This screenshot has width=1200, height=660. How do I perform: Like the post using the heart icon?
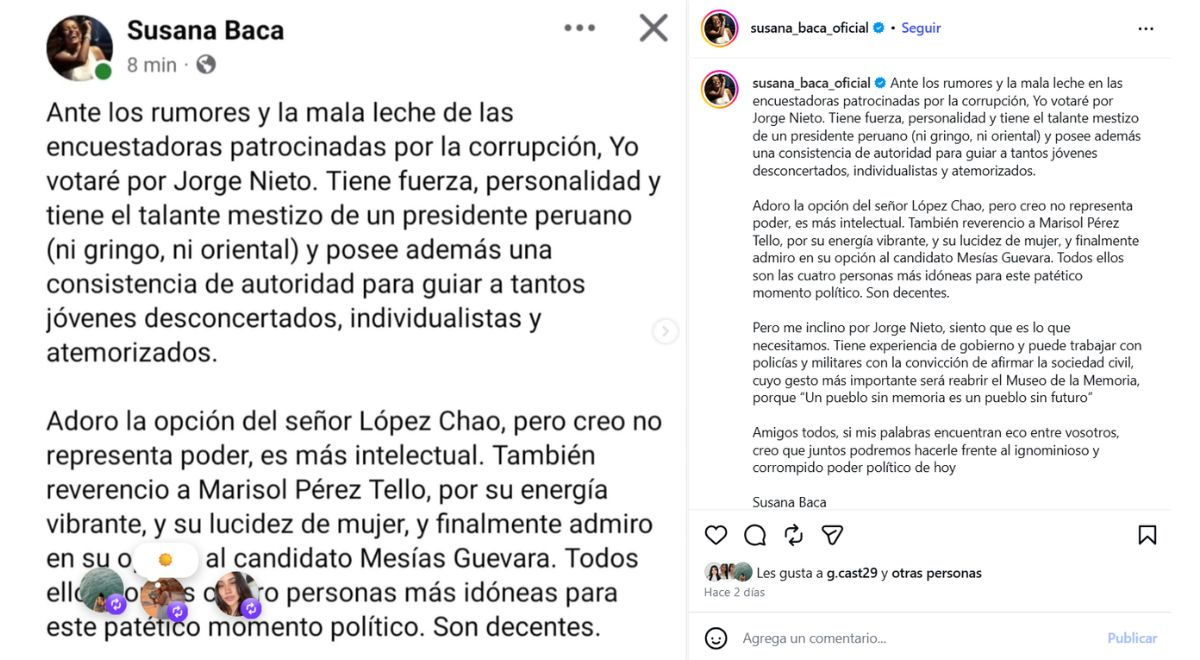click(x=714, y=535)
